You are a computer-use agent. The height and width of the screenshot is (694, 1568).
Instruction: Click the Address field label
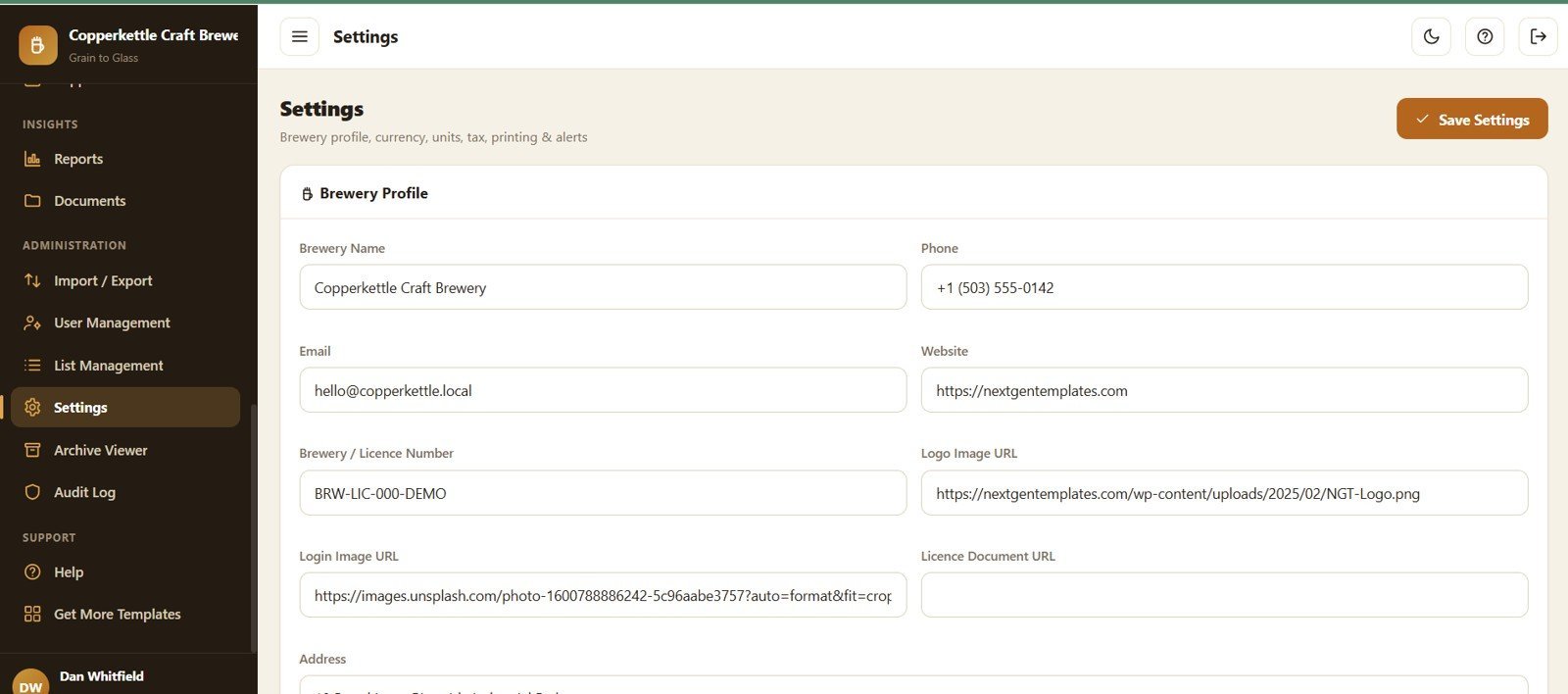pos(322,659)
